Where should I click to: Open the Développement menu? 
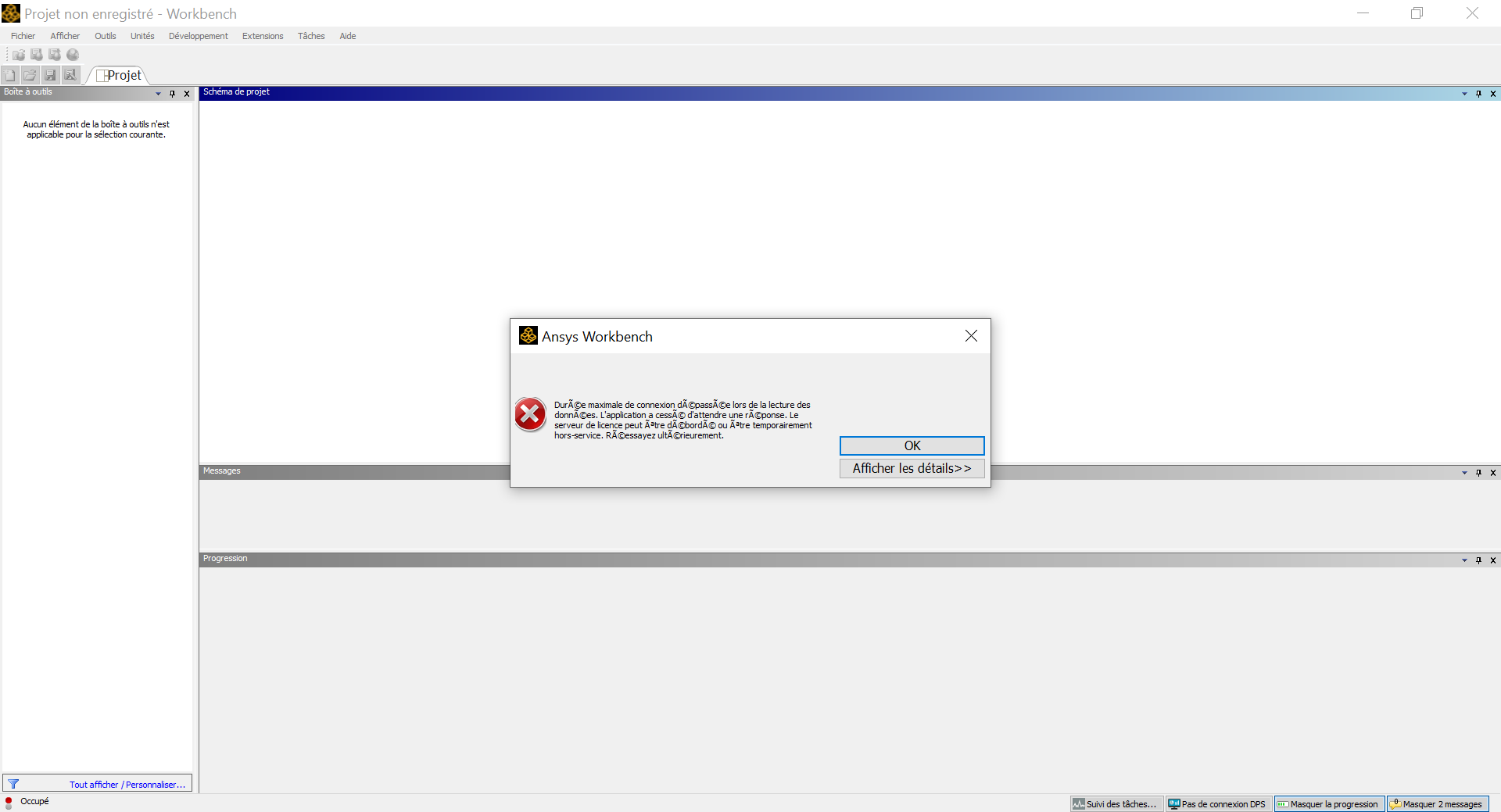199,36
